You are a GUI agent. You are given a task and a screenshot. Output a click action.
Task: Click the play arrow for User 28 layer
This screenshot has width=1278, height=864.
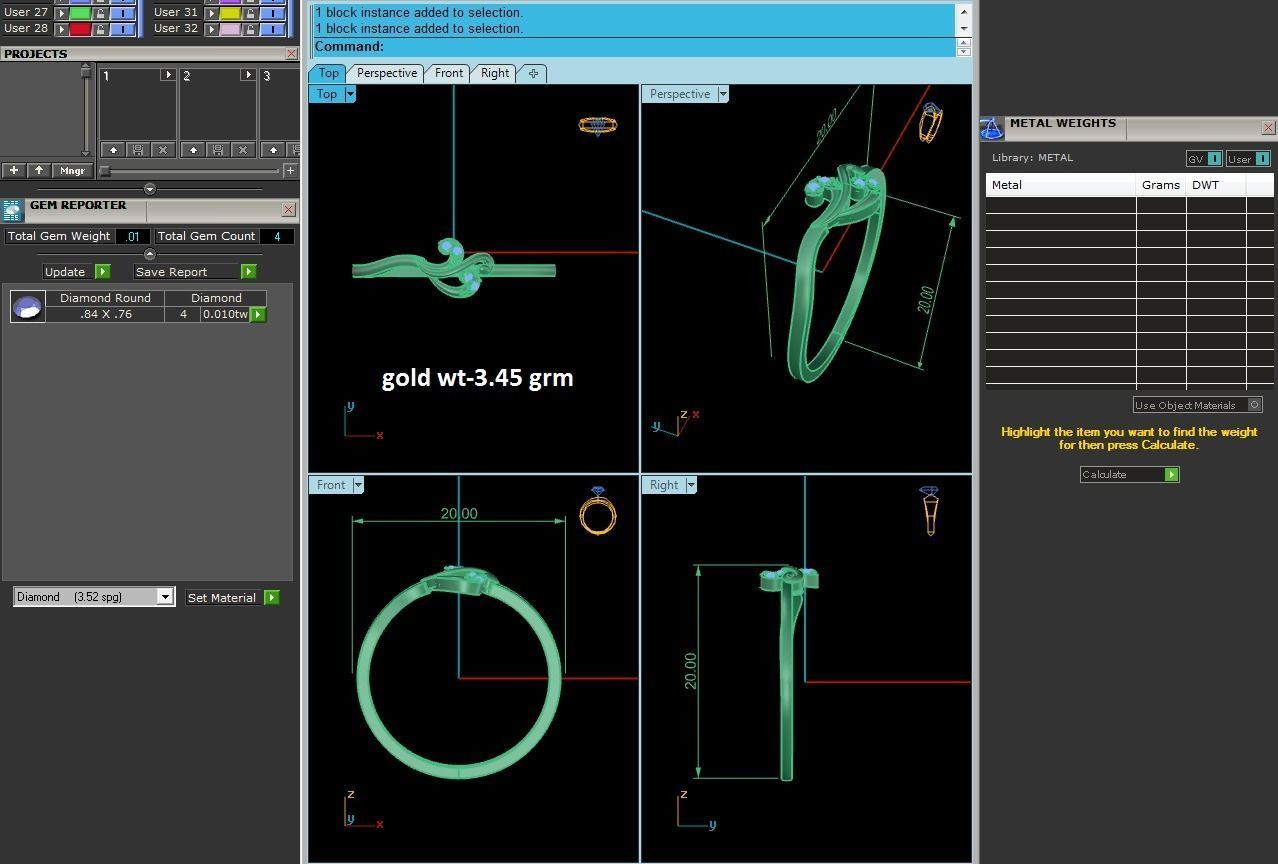[61, 29]
